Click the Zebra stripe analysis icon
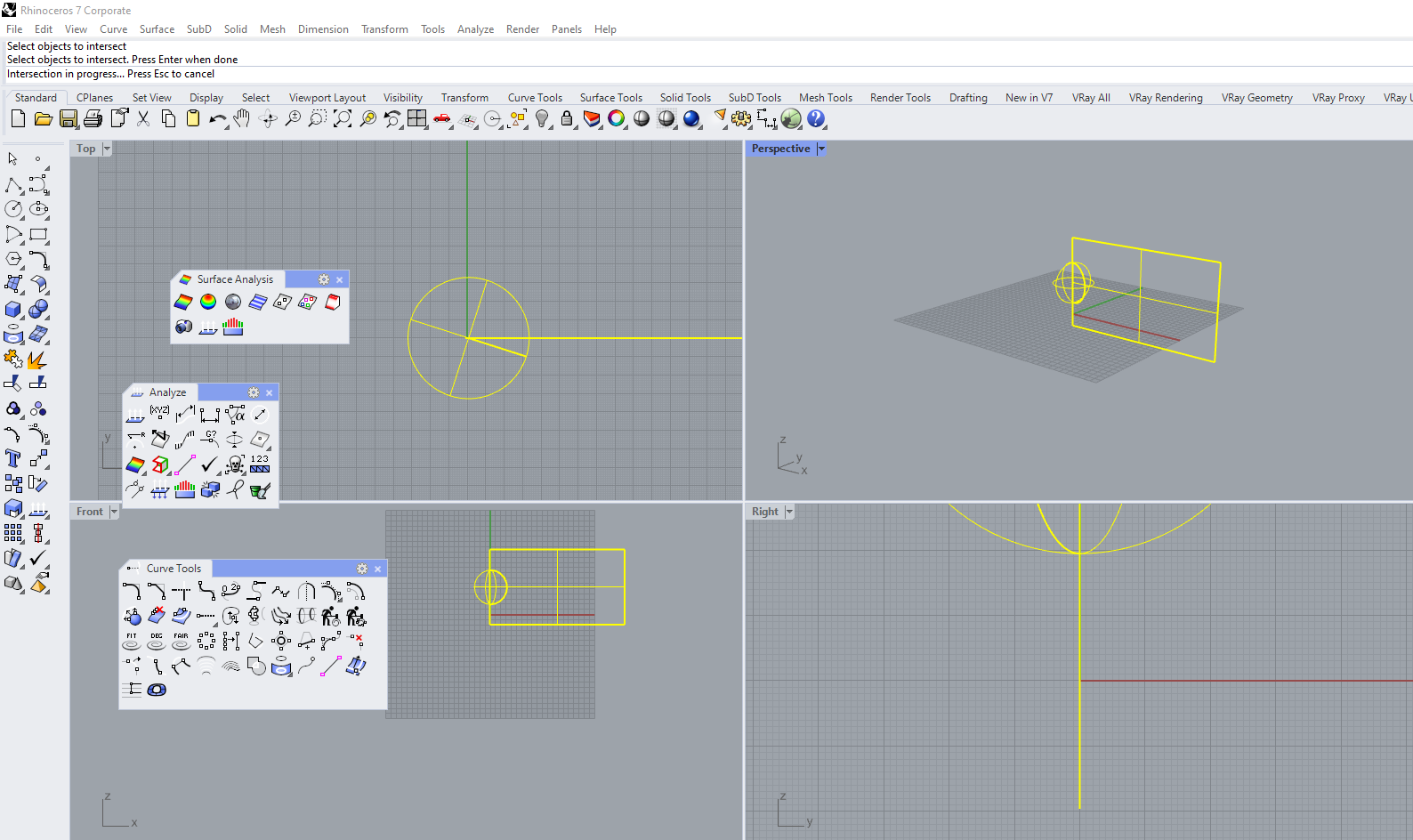The height and width of the screenshot is (840, 1413). [x=258, y=303]
